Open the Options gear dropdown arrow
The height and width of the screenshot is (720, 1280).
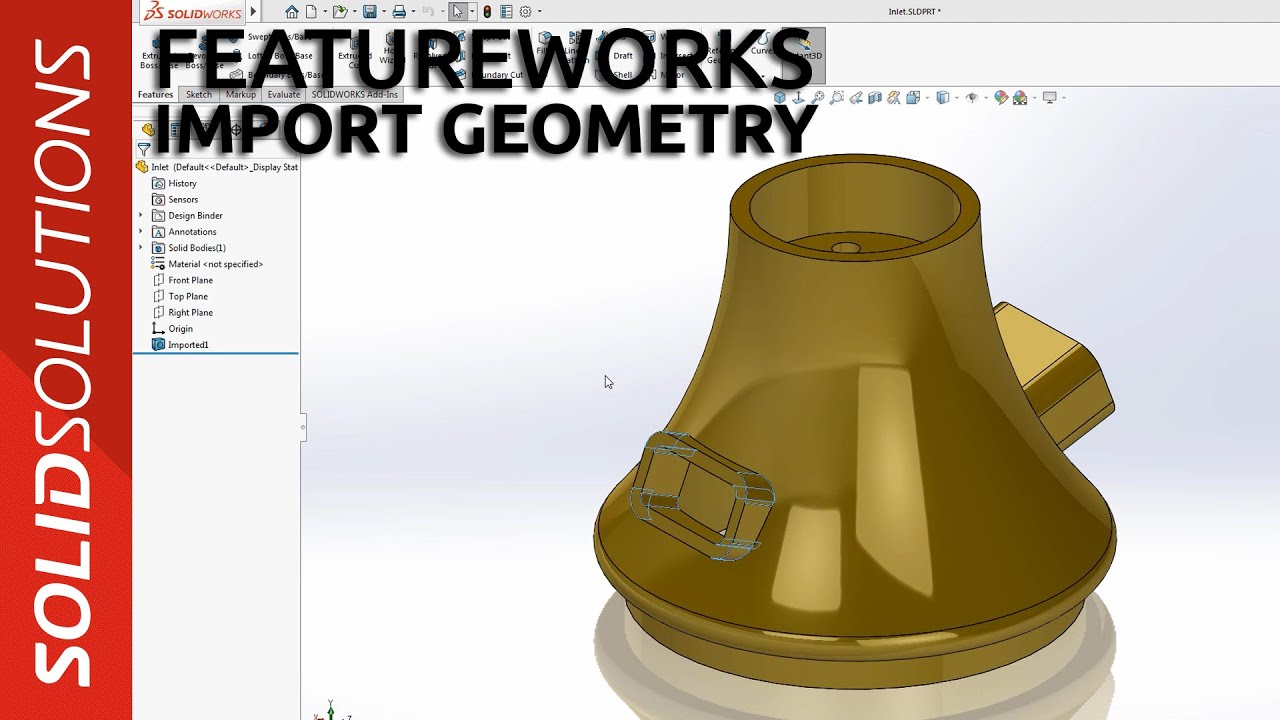(x=539, y=12)
